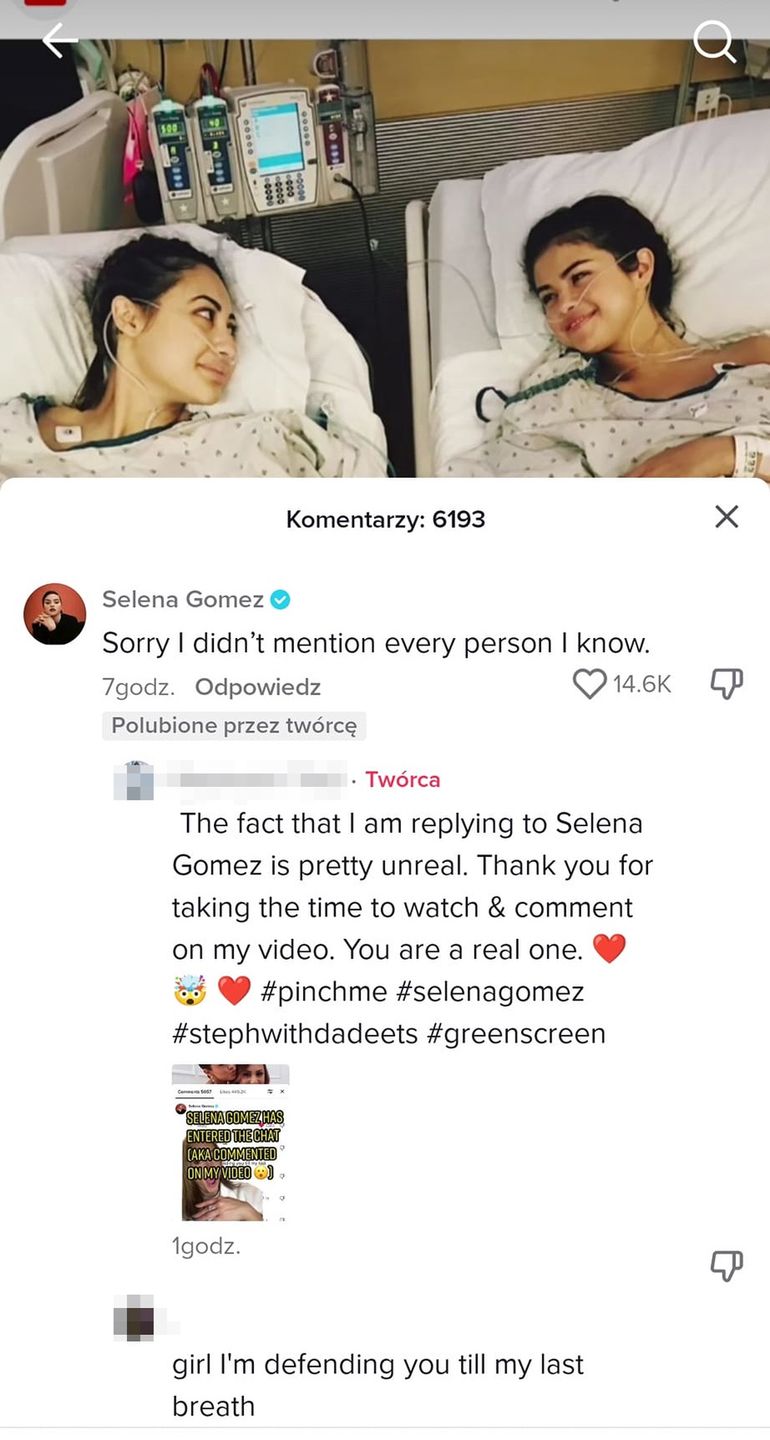The image size is (770, 1440).
Task: Select the #greenscreen hashtag
Action: [x=516, y=1033]
